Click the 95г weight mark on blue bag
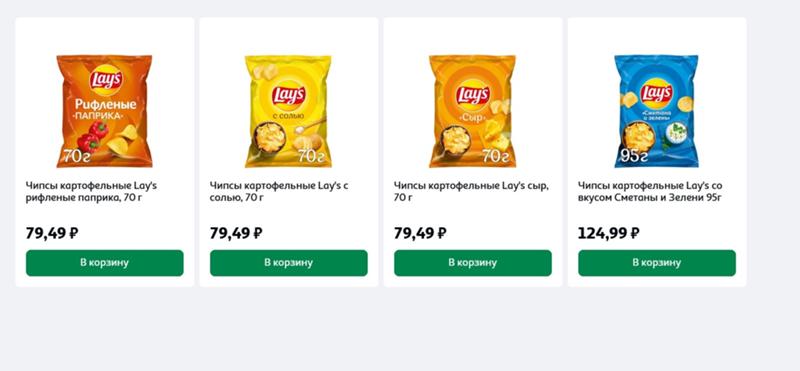The width and height of the screenshot is (800, 371). pyautogui.click(x=634, y=156)
